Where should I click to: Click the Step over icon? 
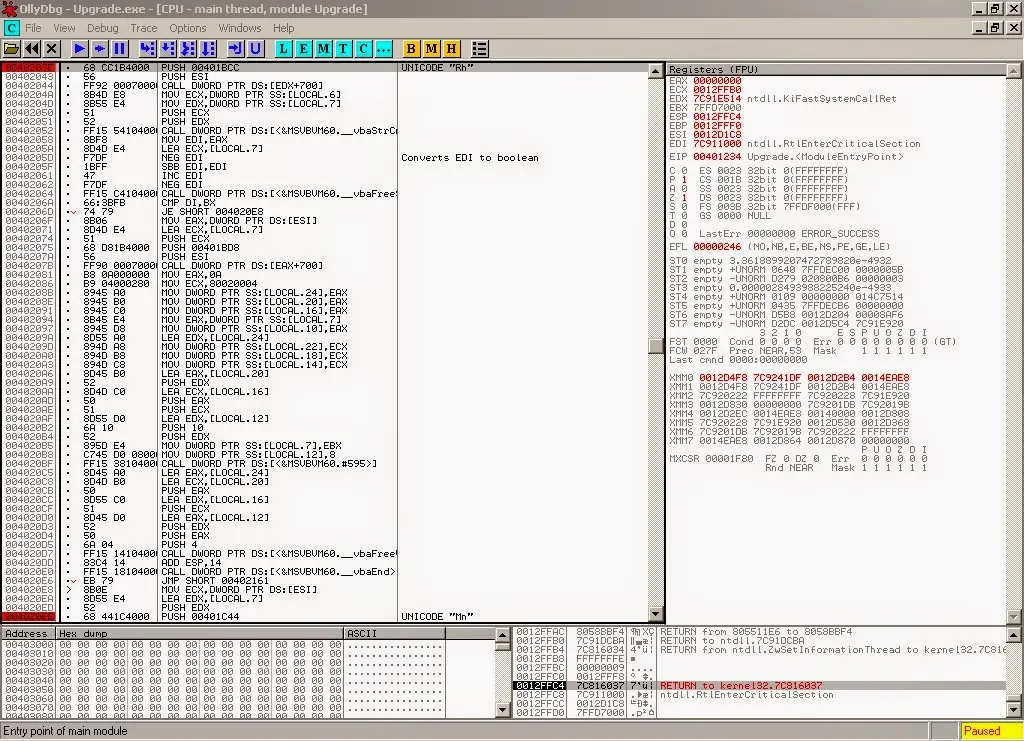click(x=168, y=49)
